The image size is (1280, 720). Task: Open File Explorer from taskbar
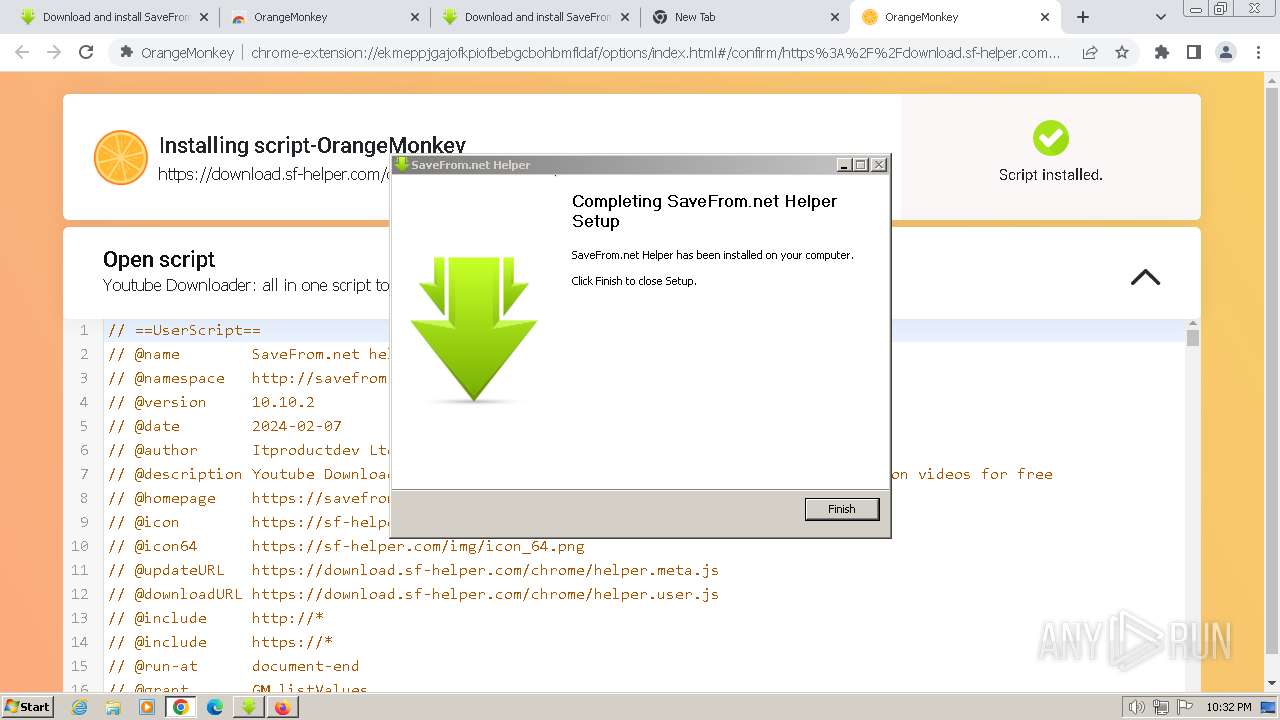pyautogui.click(x=113, y=707)
